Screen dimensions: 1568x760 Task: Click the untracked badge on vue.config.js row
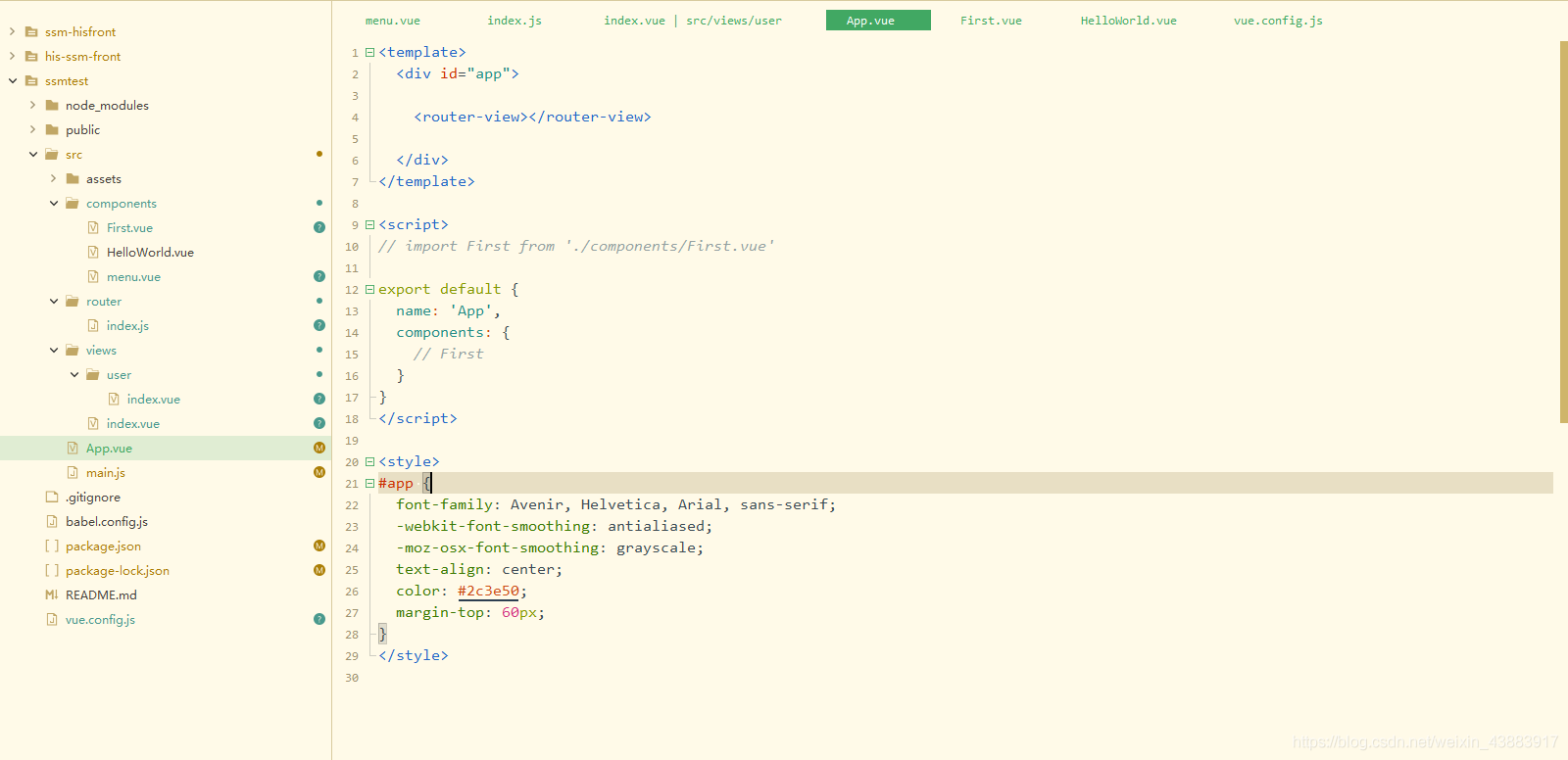(319, 619)
